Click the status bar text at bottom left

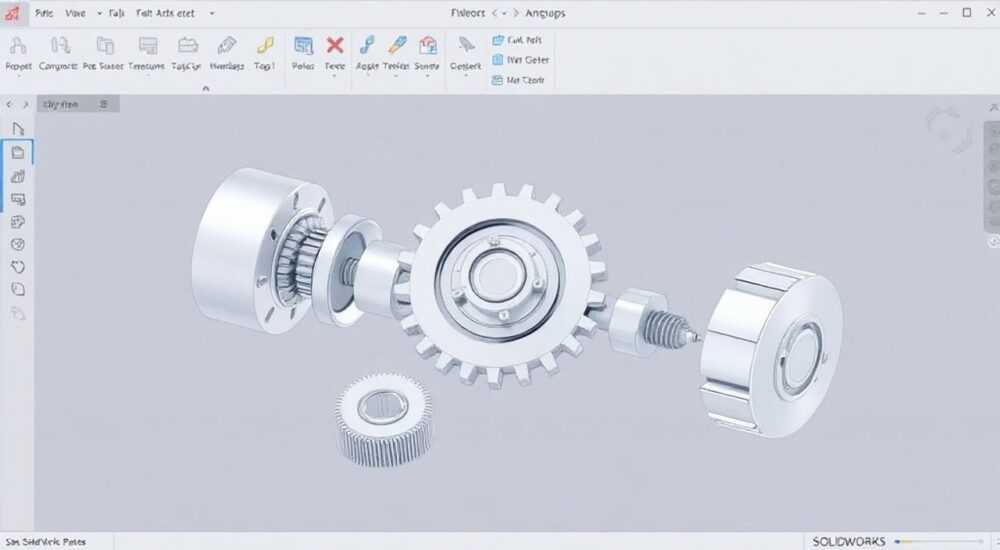pyautogui.click(x=45, y=542)
